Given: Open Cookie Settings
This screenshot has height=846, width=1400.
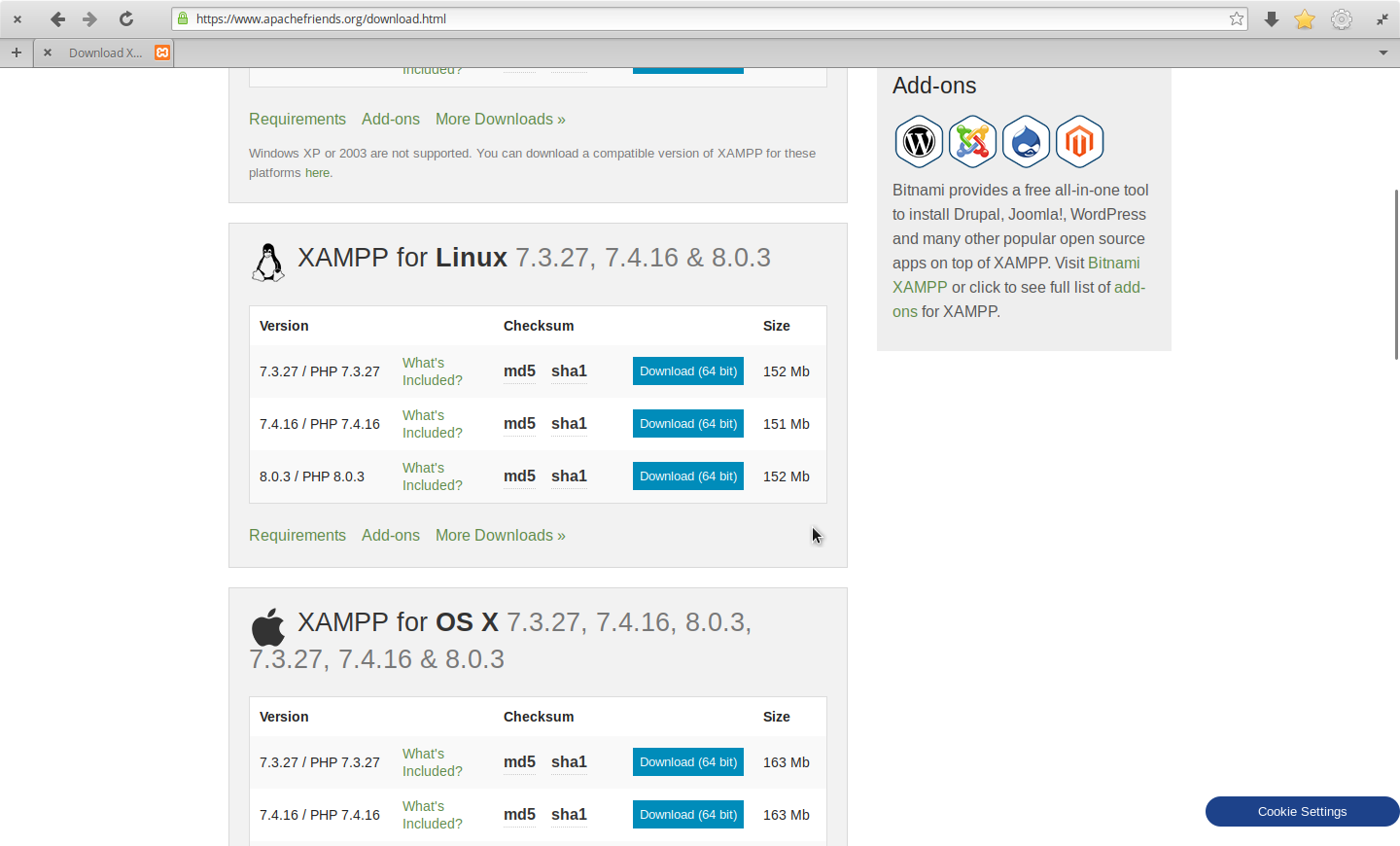Looking at the screenshot, I should pyautogui.click(x=1303, y=812).
